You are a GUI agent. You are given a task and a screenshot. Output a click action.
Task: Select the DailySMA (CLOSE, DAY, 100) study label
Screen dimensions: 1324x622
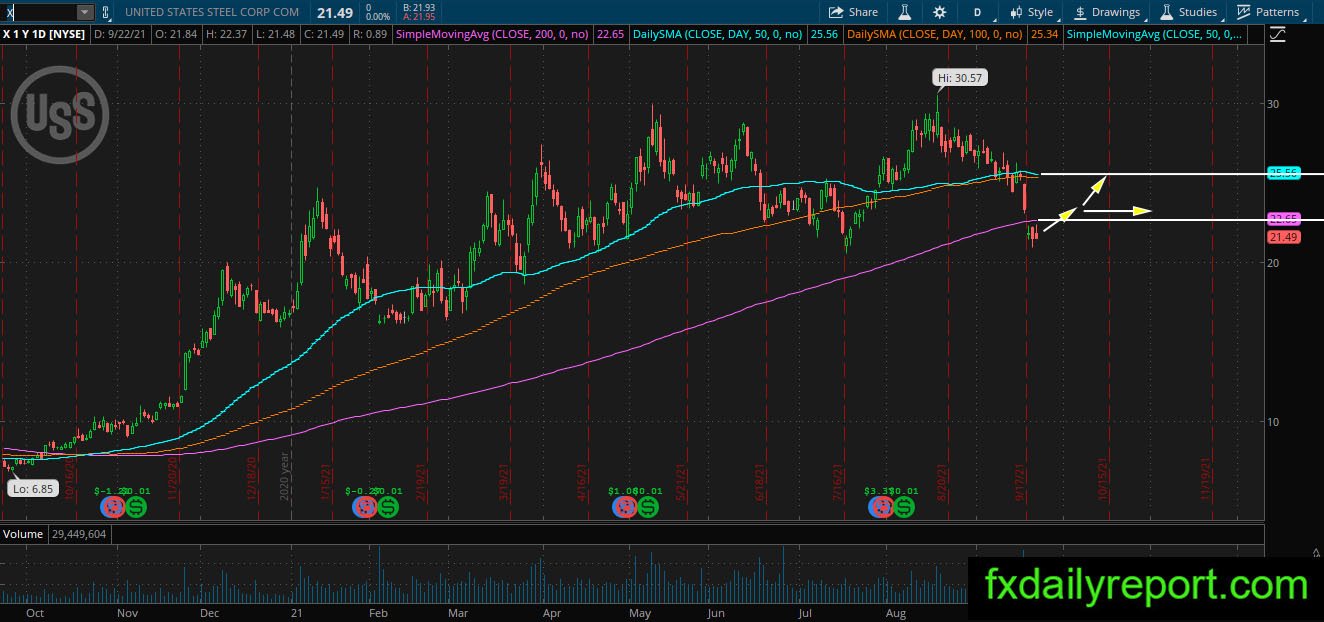[935, 34]
